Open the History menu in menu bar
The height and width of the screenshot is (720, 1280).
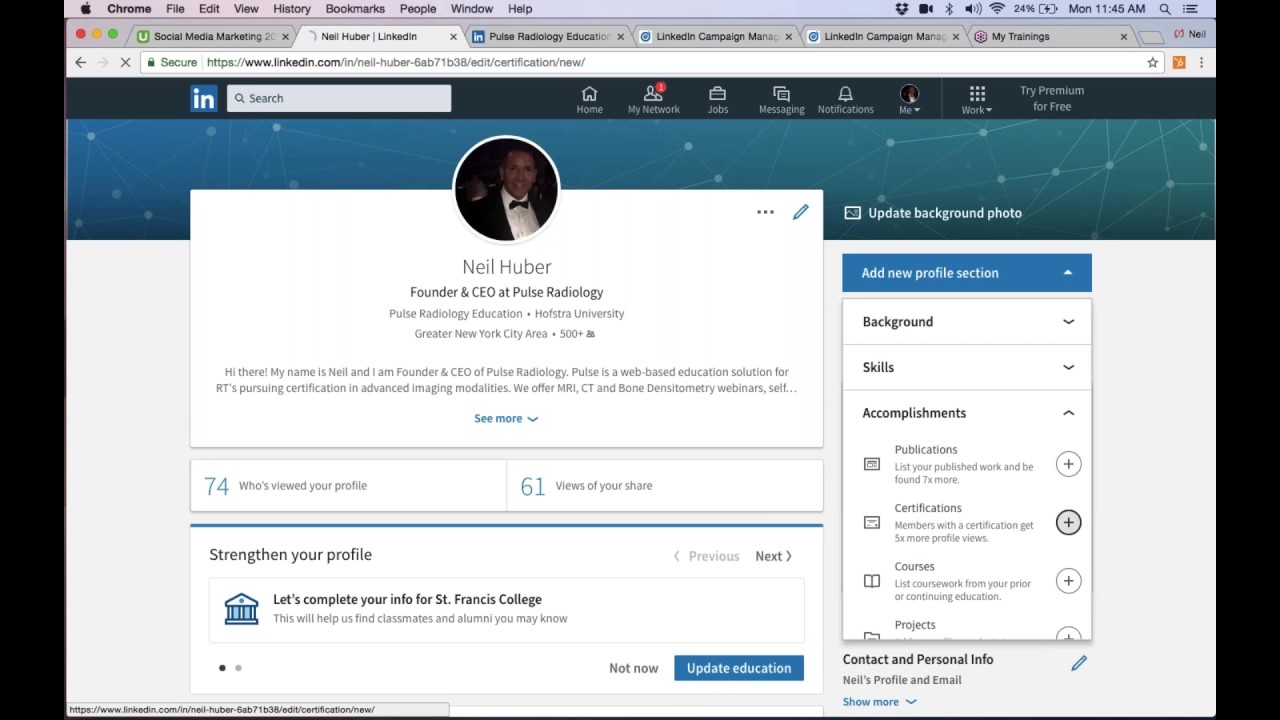point(291,9)
